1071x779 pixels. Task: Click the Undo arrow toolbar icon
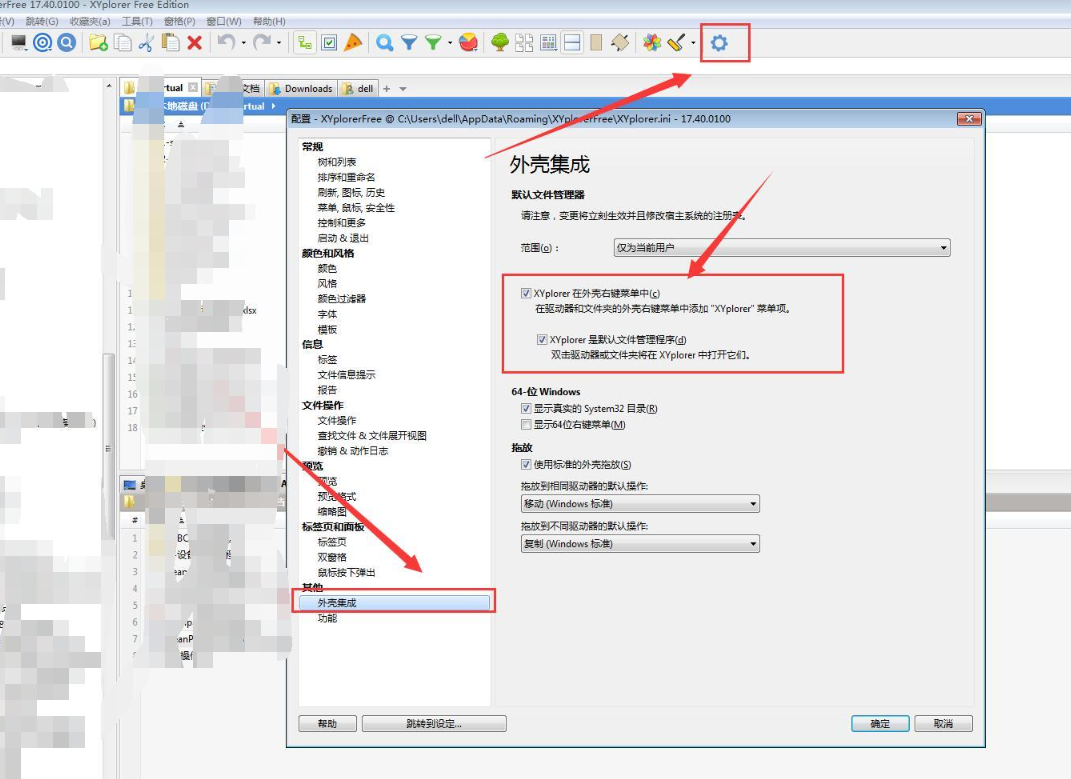226,42
